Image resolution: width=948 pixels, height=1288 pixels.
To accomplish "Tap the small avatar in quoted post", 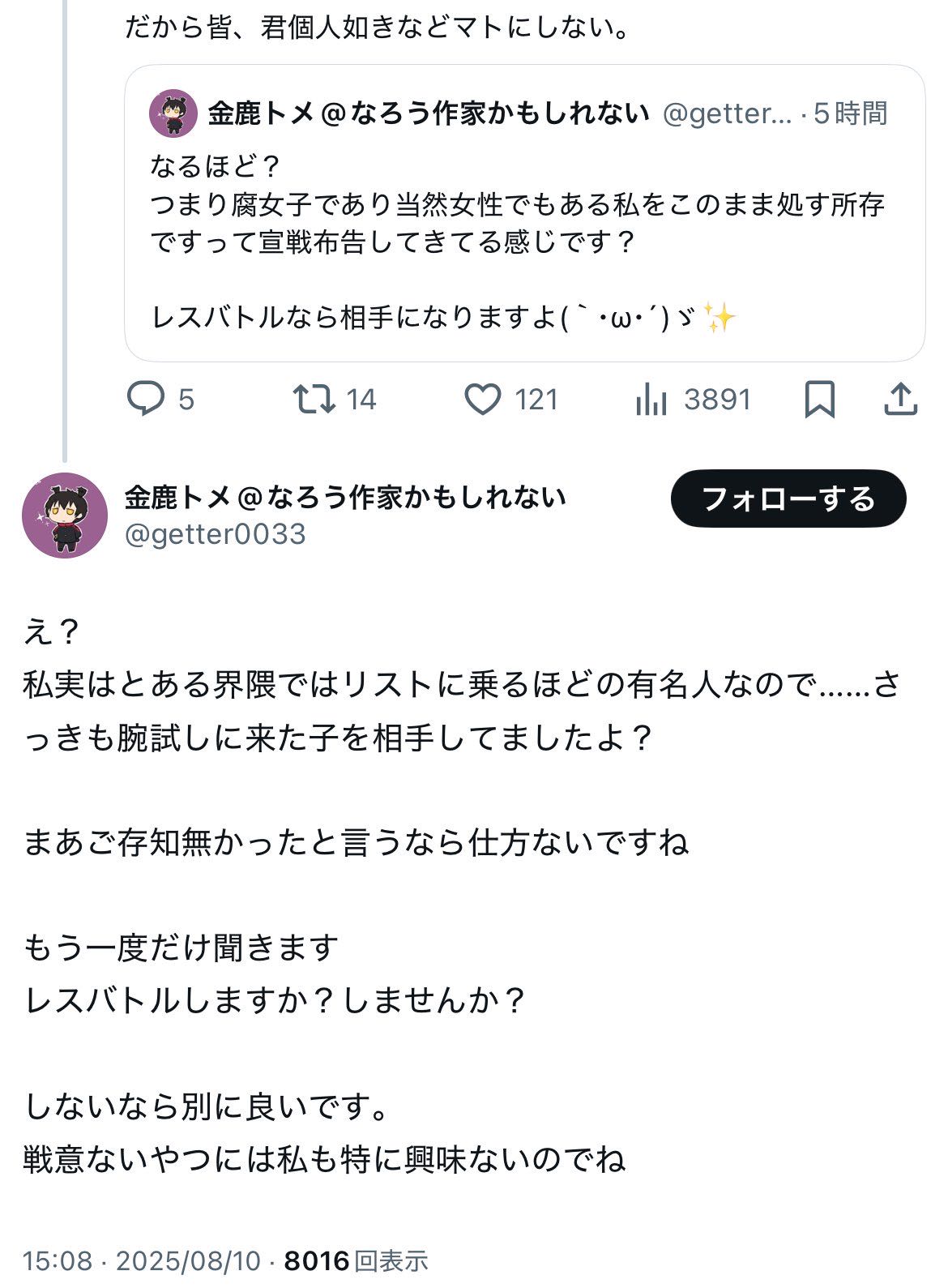I will (x=173, y=113).
